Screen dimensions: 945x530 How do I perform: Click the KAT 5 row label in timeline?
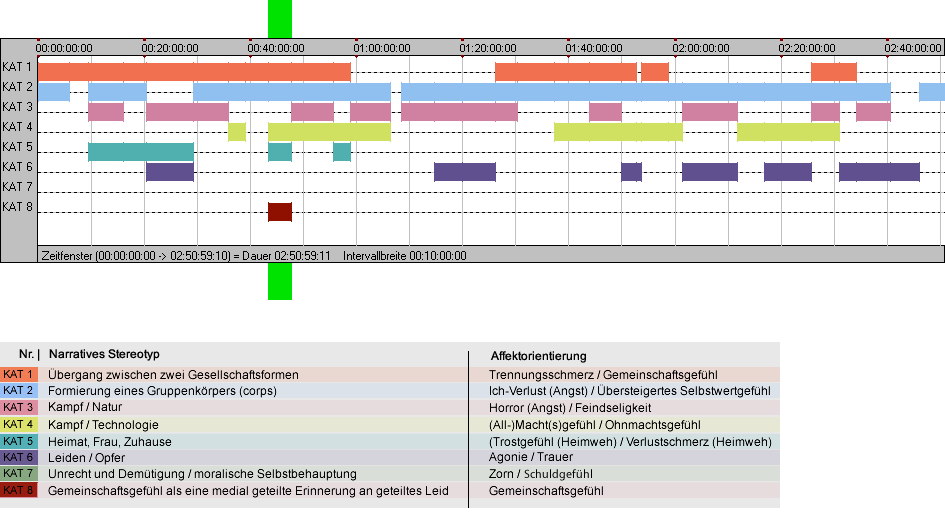(17, 147)
